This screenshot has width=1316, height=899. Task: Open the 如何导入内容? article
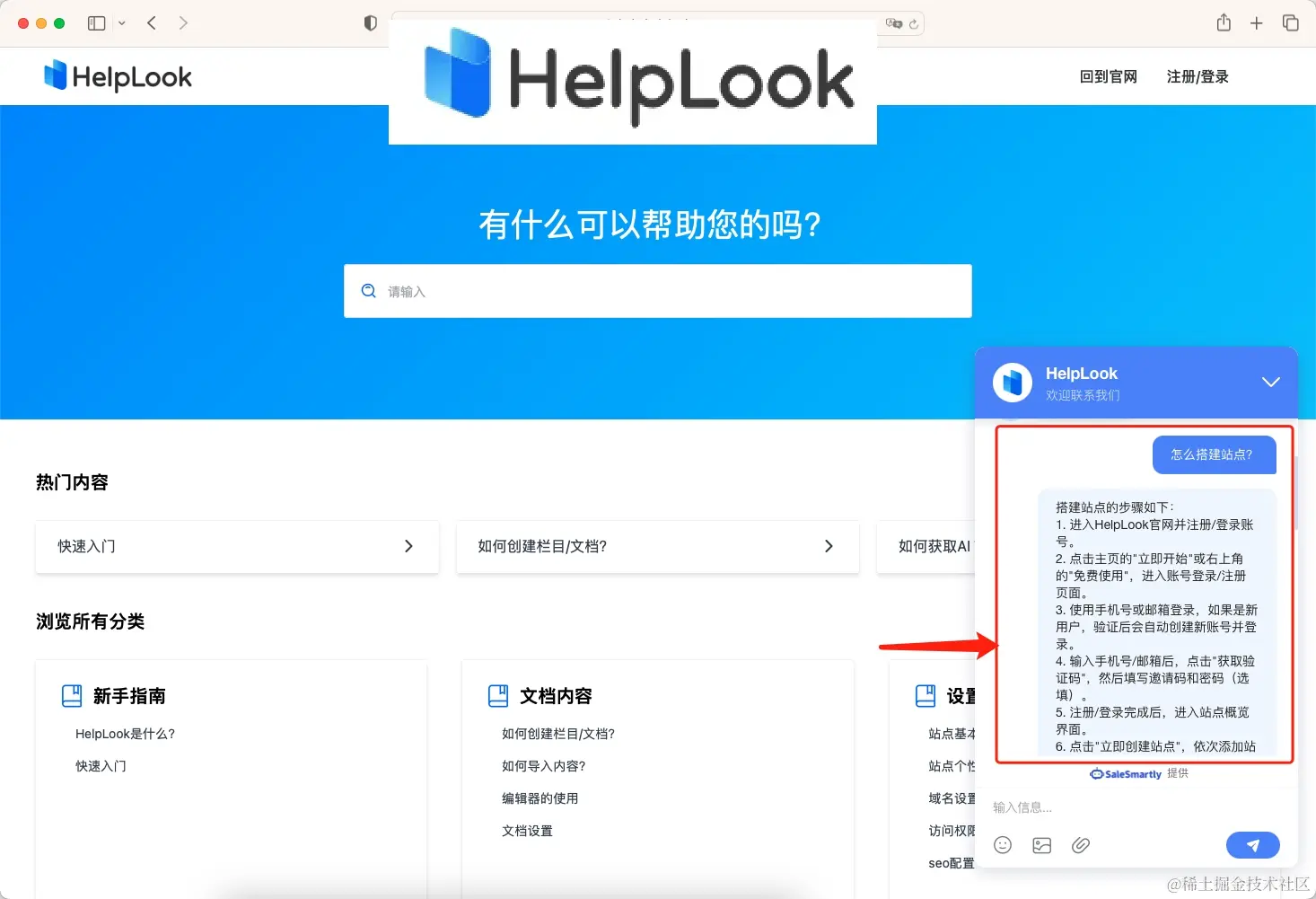tap(544, 766)
